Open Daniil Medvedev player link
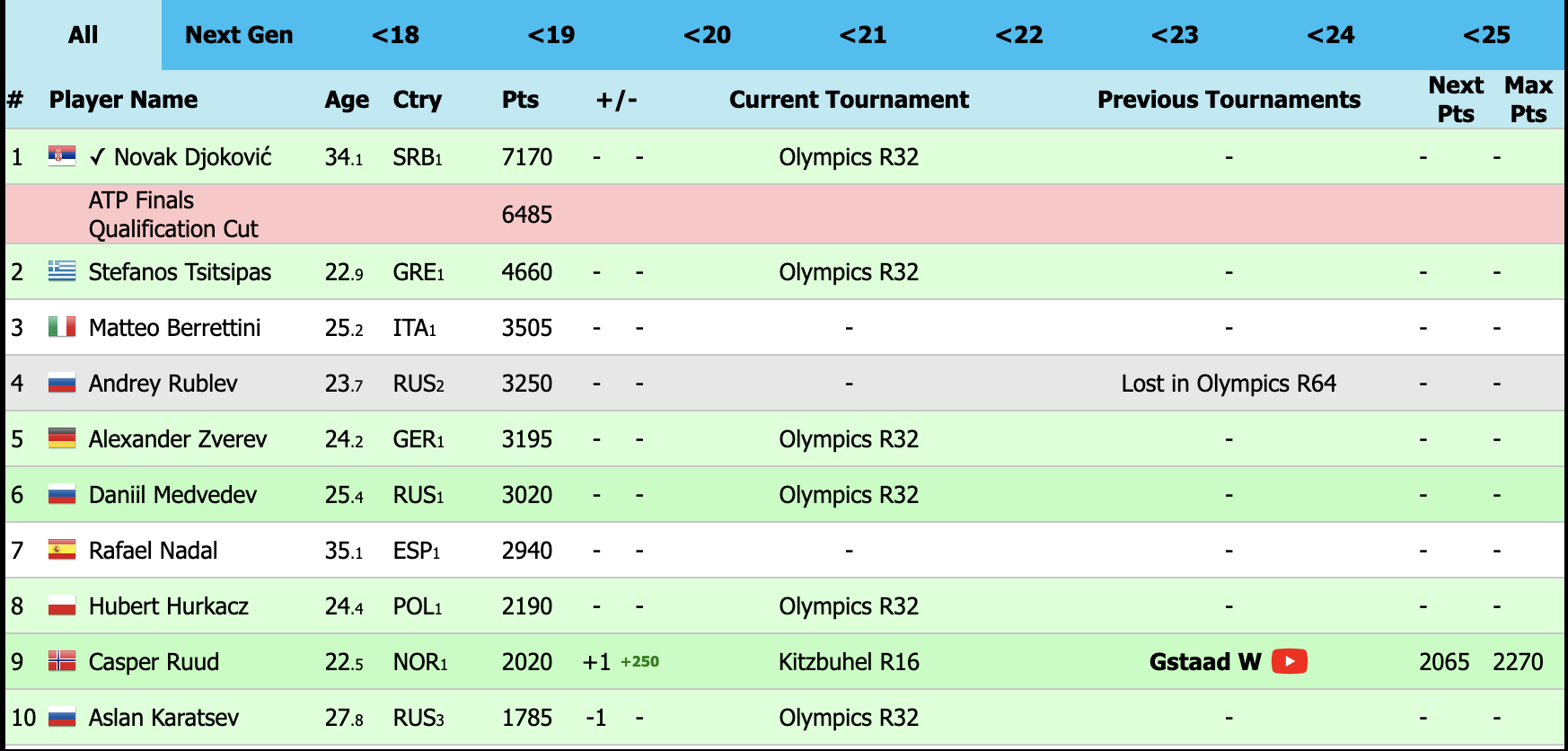This screenshot has width=1568, height=751. [172, 495]
